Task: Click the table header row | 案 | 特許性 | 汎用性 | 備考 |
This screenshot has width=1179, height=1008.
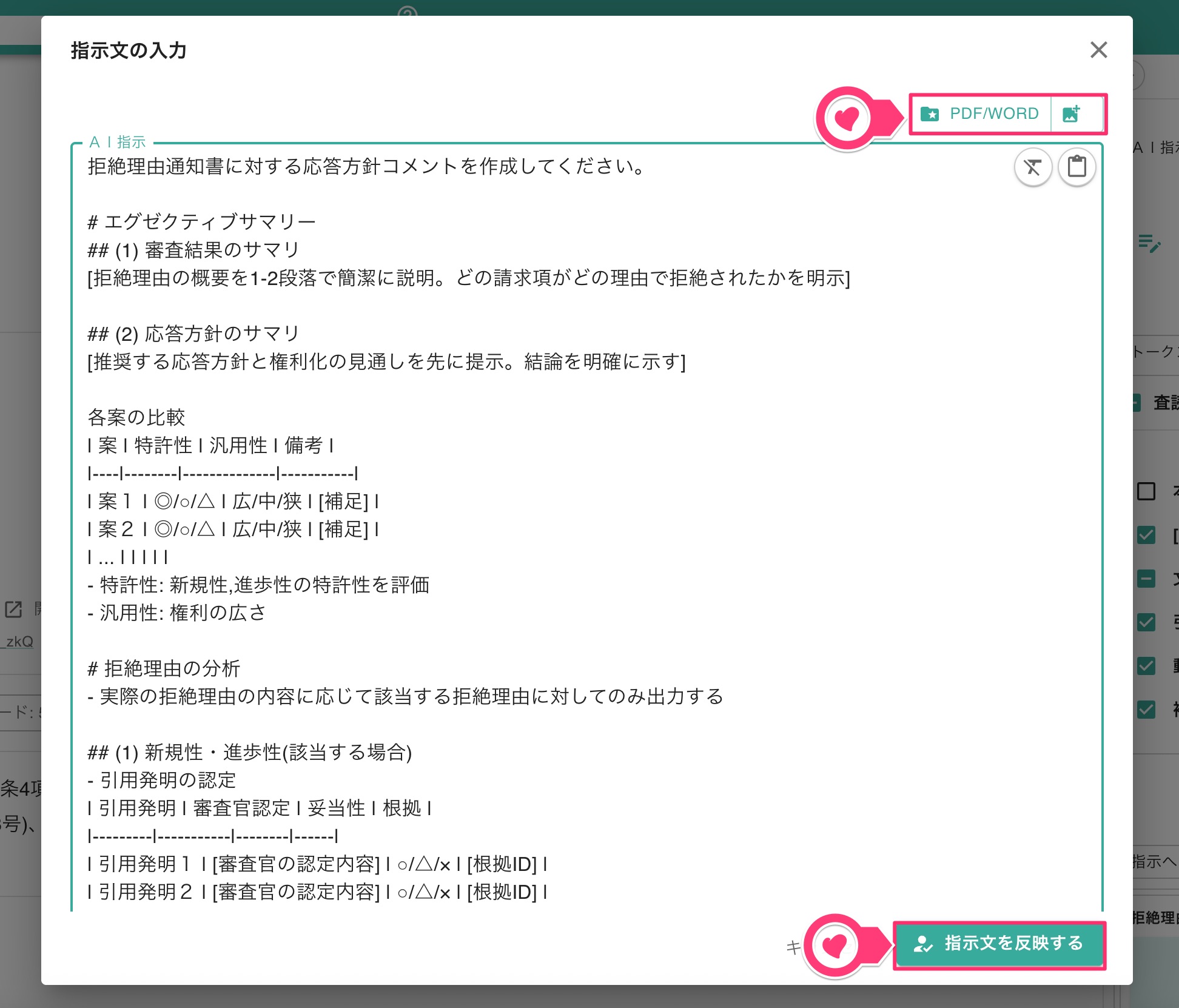Action: pyautogui.click(x=210, y=445)
